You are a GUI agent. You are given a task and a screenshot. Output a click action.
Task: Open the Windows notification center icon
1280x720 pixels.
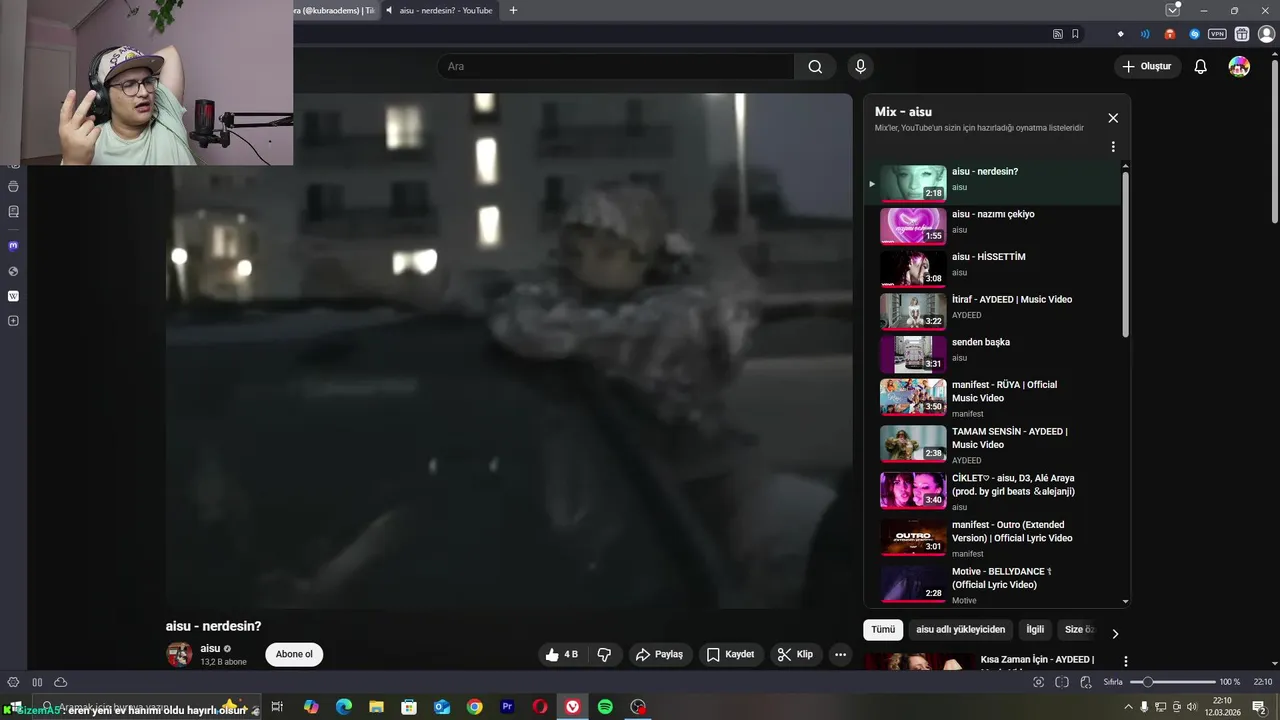point(1259,707)
